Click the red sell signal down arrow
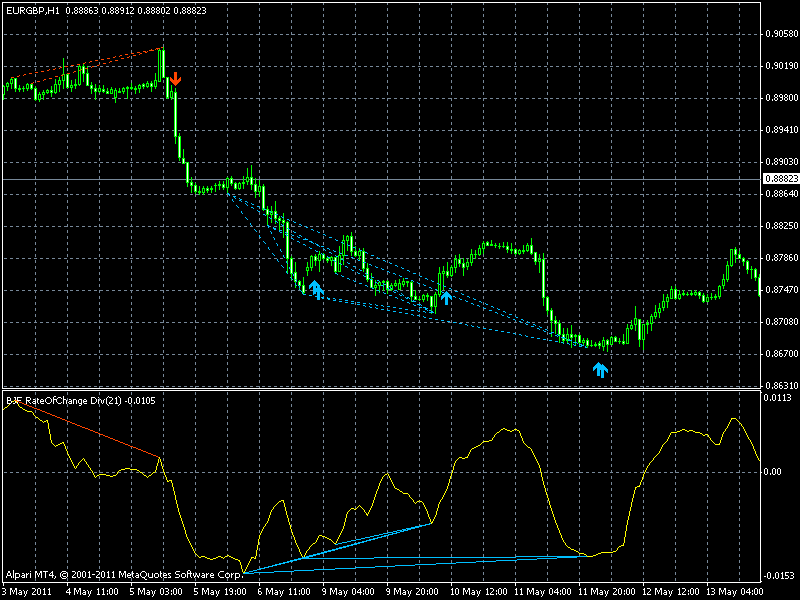The width and height of the screenshot is (800, 600). point(176,79)
